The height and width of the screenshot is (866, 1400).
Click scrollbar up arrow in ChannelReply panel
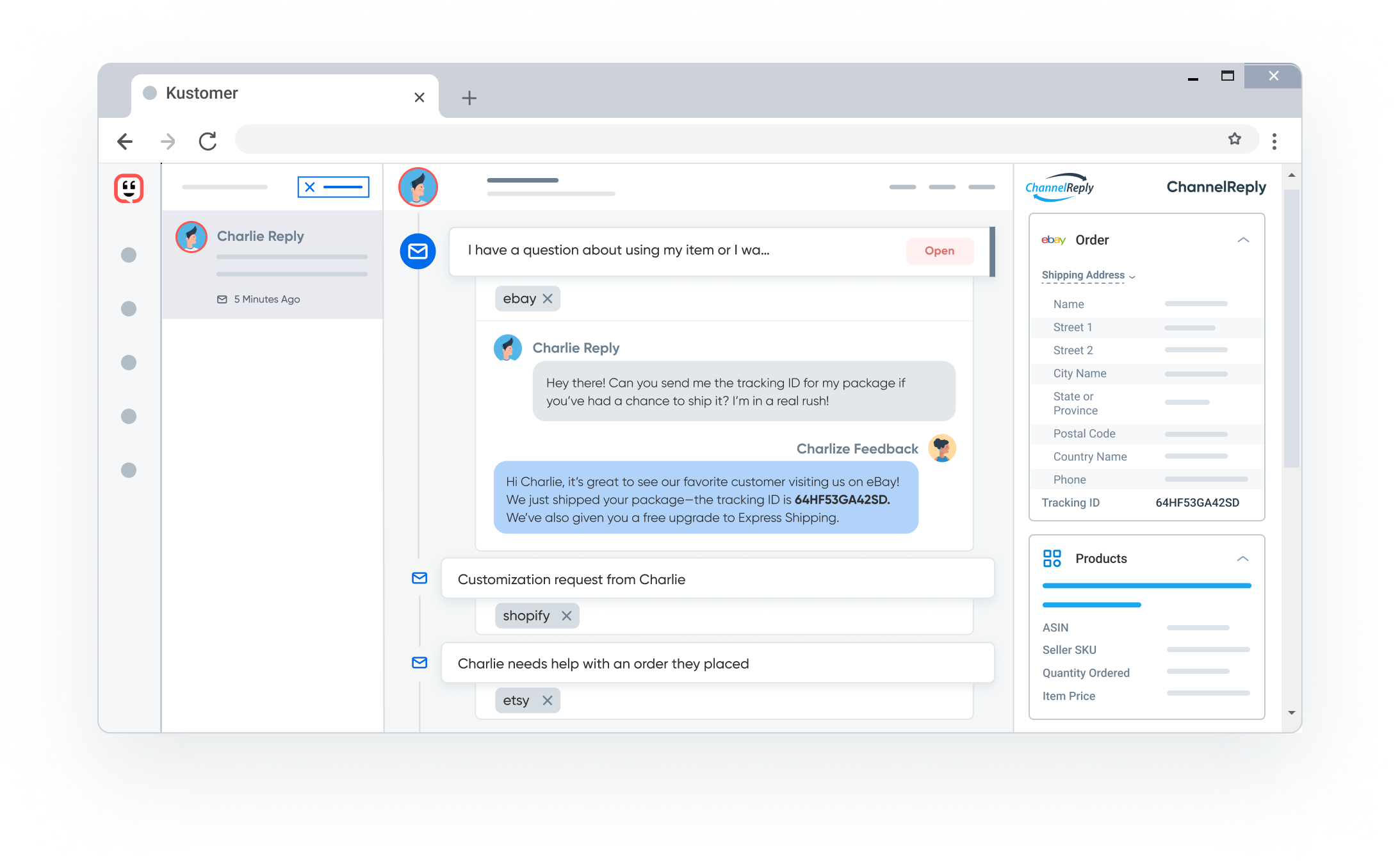[1292, 175]
